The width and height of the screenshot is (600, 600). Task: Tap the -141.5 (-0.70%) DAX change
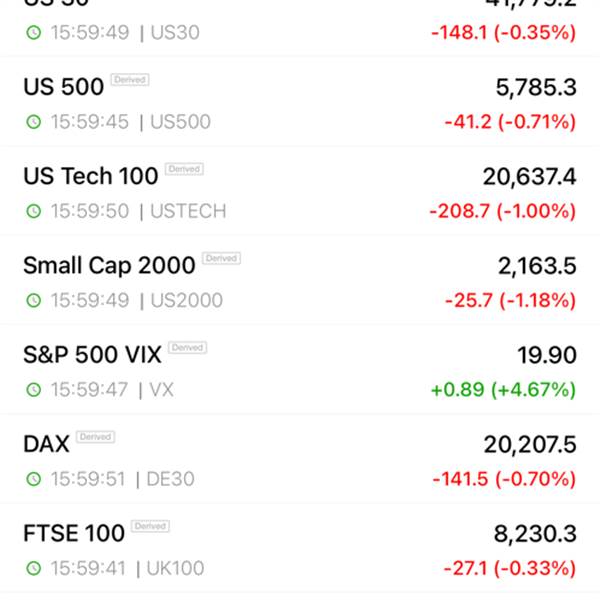coord(504,479)
